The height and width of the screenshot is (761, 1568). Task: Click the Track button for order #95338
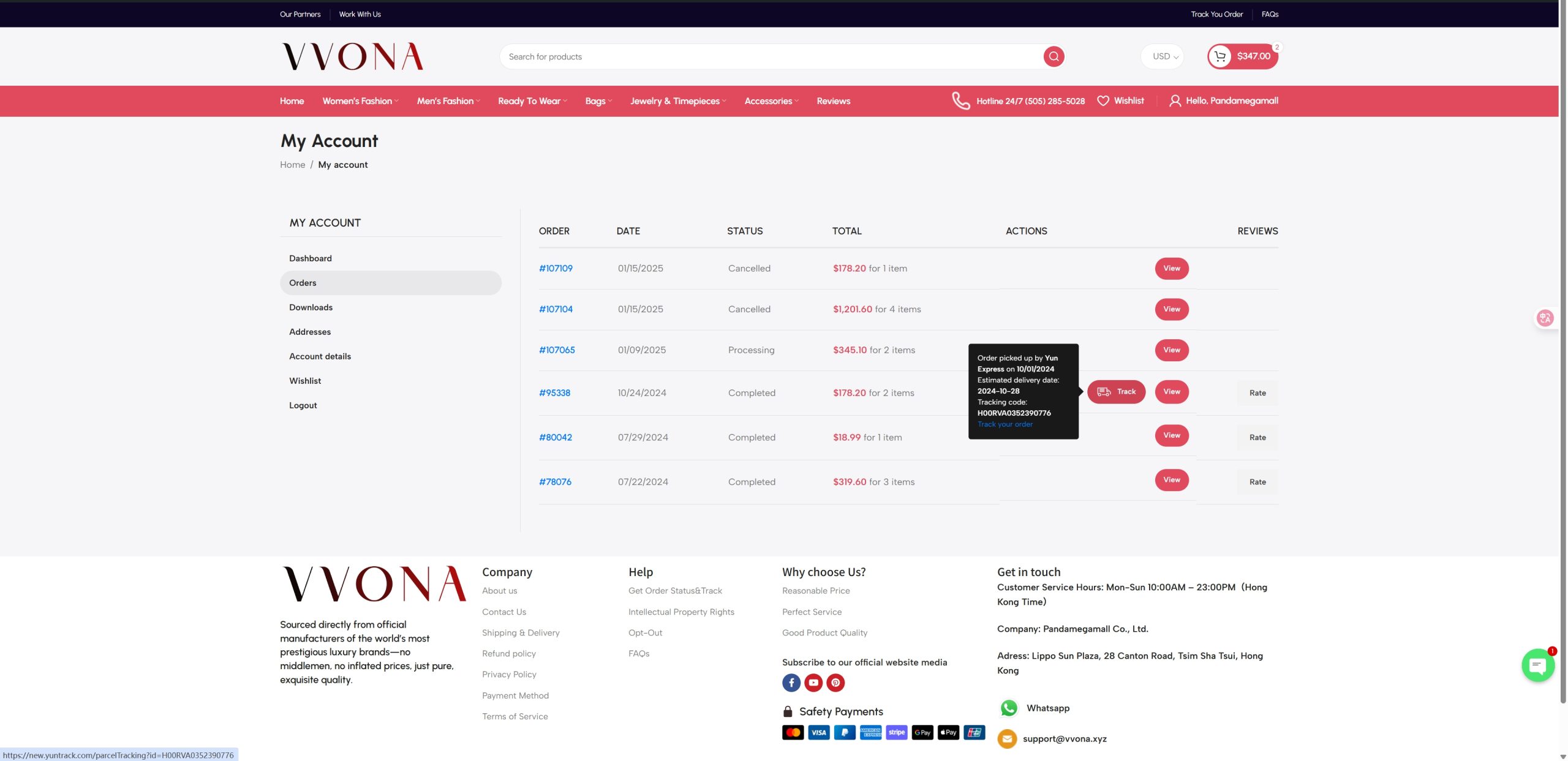tap(1116, 392)
